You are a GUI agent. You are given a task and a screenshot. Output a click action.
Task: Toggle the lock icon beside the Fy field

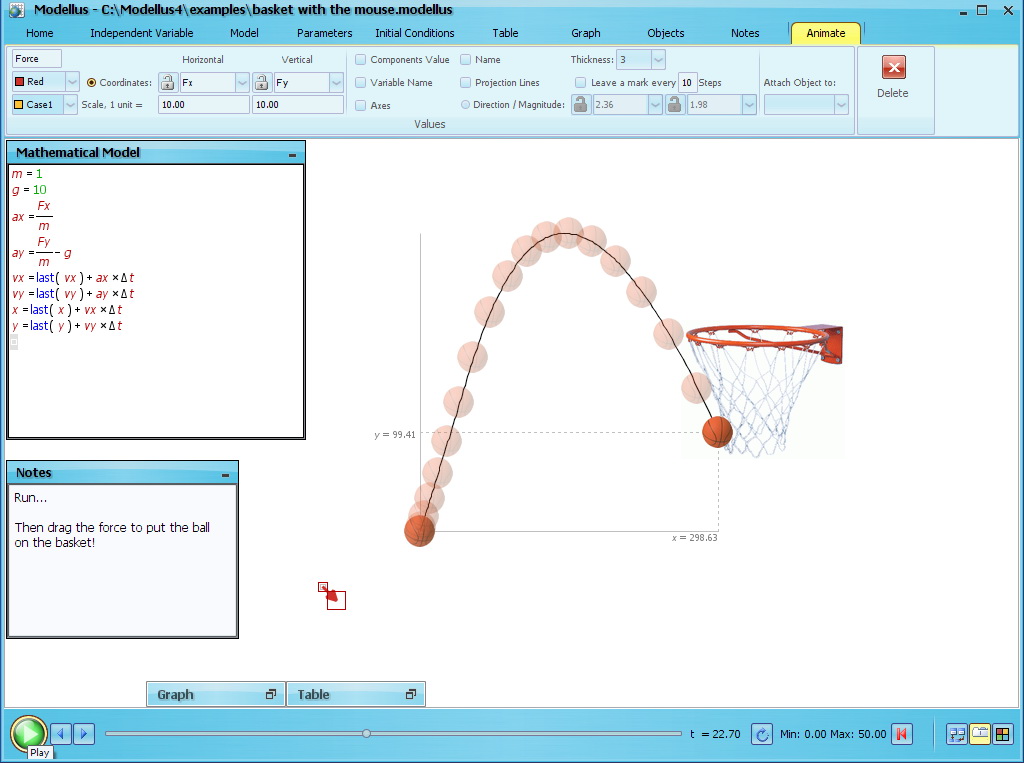click(261, 82)
